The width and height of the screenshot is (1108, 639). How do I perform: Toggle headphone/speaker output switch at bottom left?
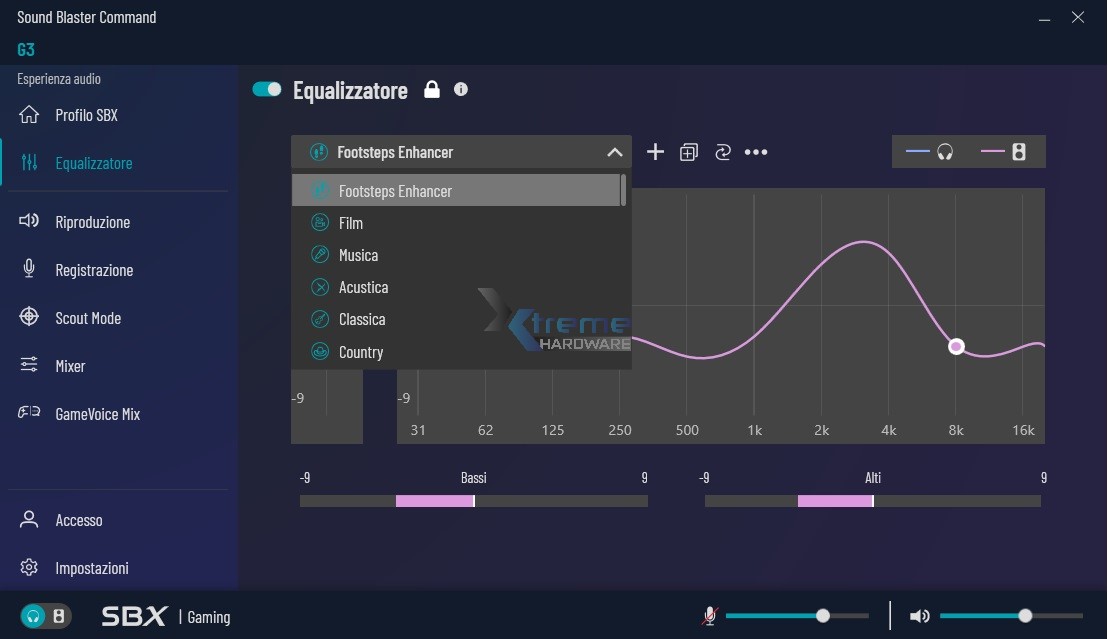(45, 616)
